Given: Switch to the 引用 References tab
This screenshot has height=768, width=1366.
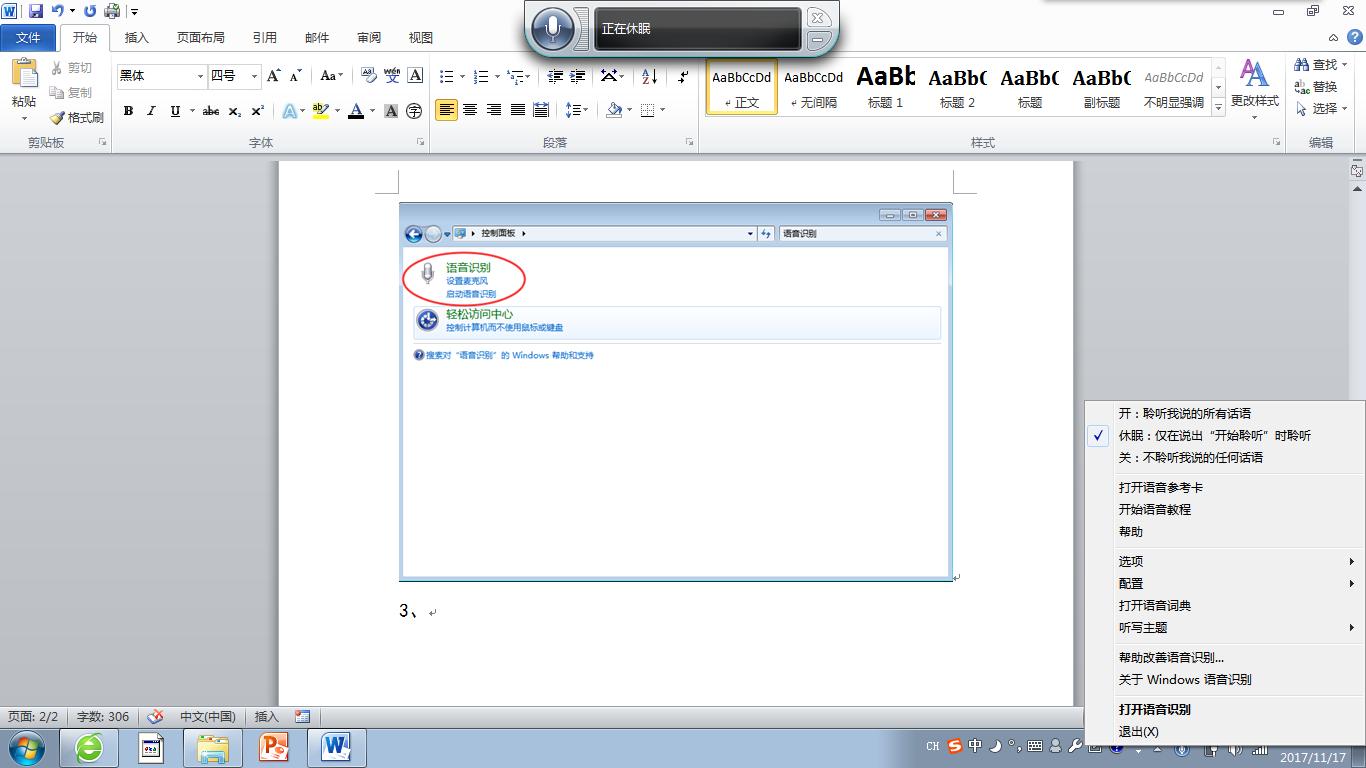Looking at the screenshot, I should pyautogui.click(x=265, y=38).
